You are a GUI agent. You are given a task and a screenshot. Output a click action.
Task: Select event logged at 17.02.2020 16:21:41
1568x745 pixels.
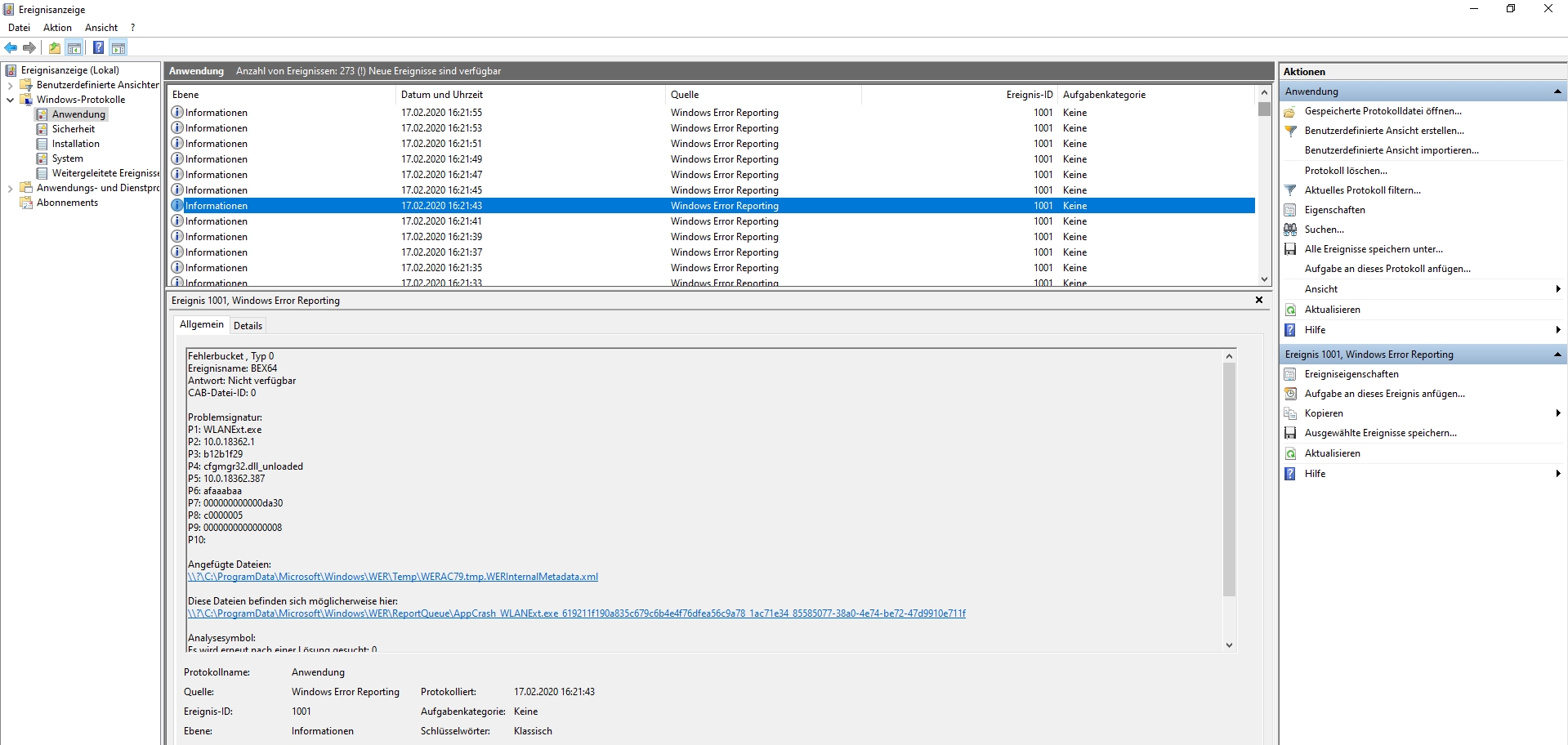coord(713,221)
